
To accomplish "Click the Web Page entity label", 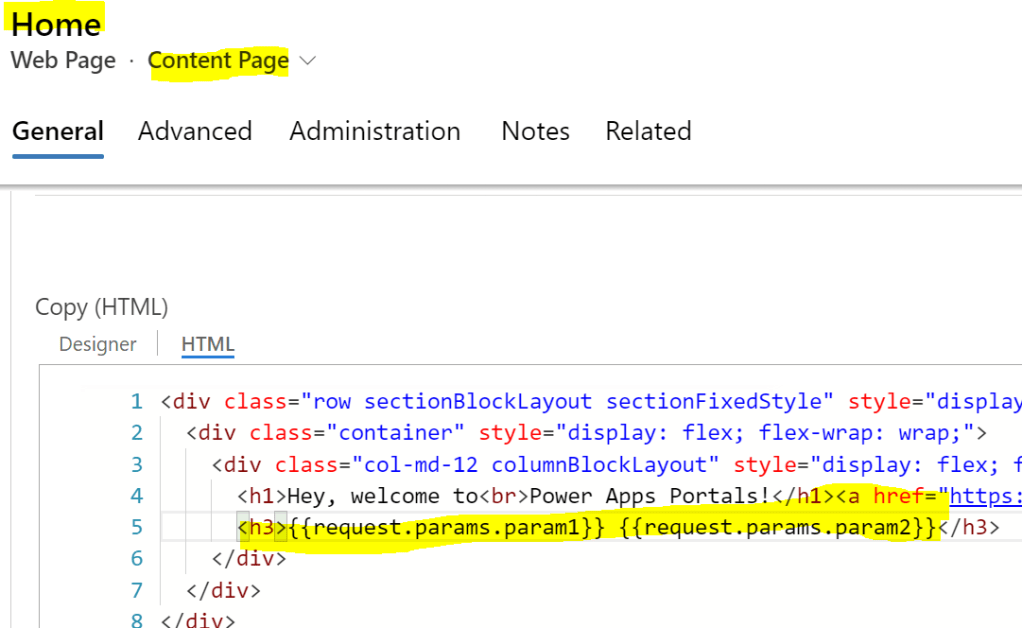I will coord(63,61).
